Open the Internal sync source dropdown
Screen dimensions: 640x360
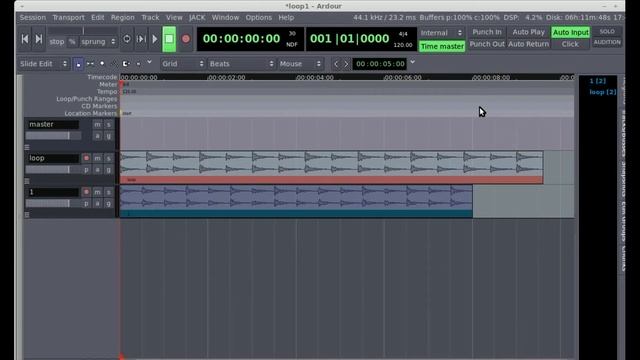[x=442, y=33]
